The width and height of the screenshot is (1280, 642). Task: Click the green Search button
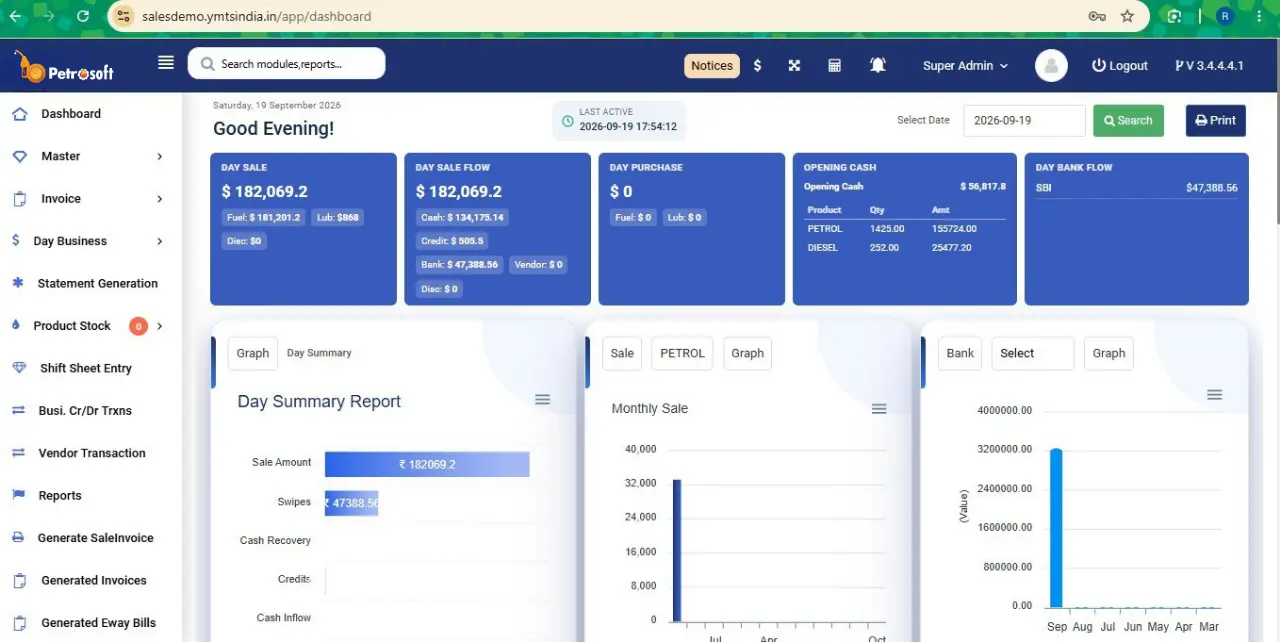point(1128,121)
